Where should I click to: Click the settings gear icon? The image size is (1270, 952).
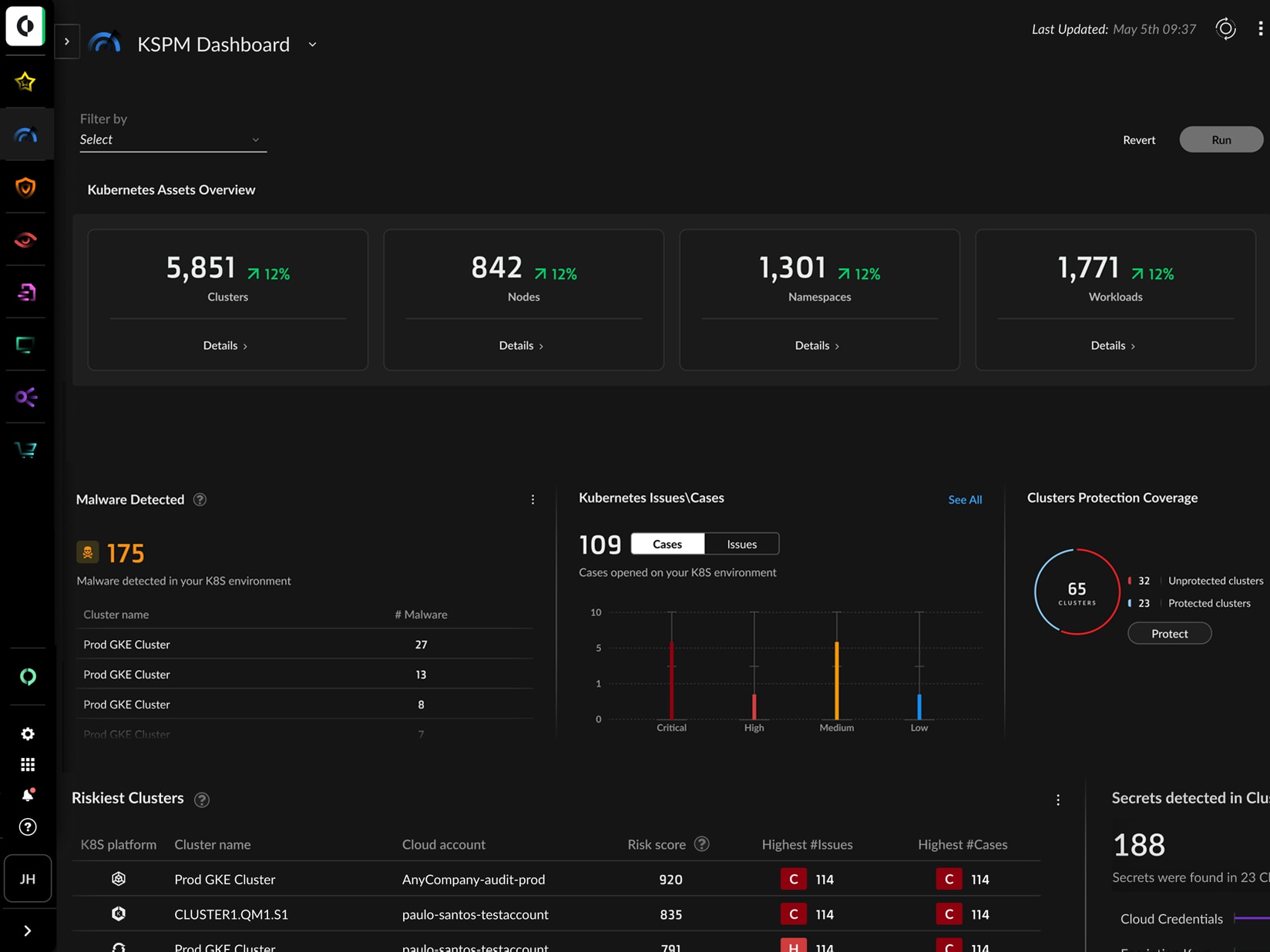tap(28, 733)
